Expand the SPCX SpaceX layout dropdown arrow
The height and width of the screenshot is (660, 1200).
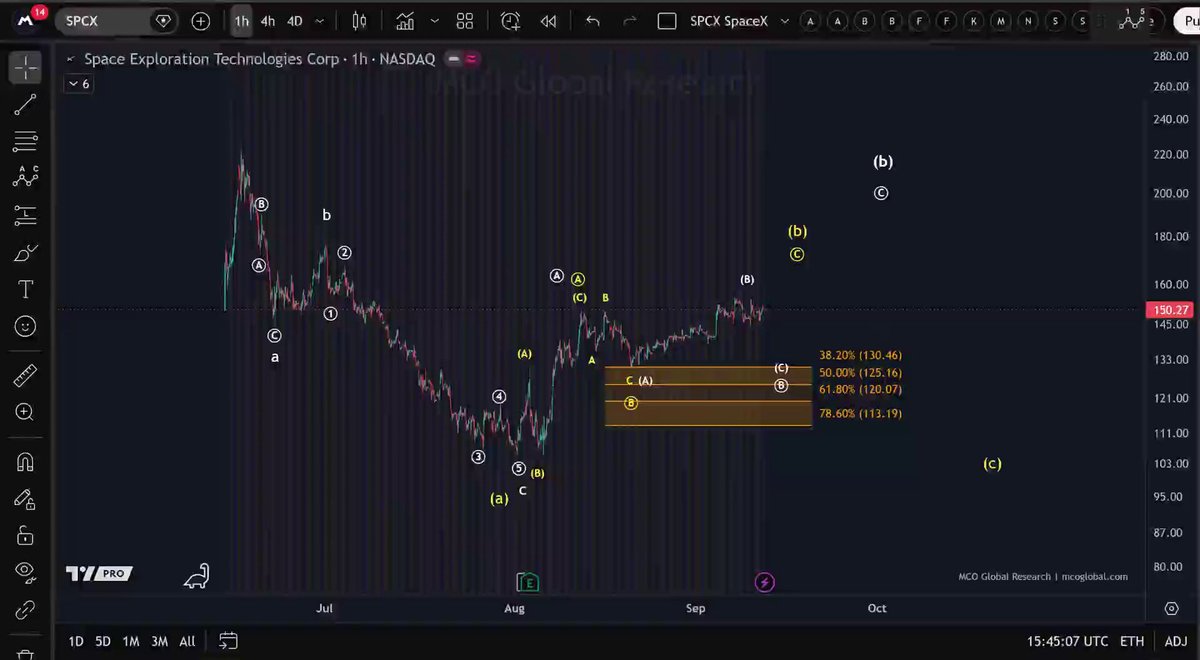point(784,21)
